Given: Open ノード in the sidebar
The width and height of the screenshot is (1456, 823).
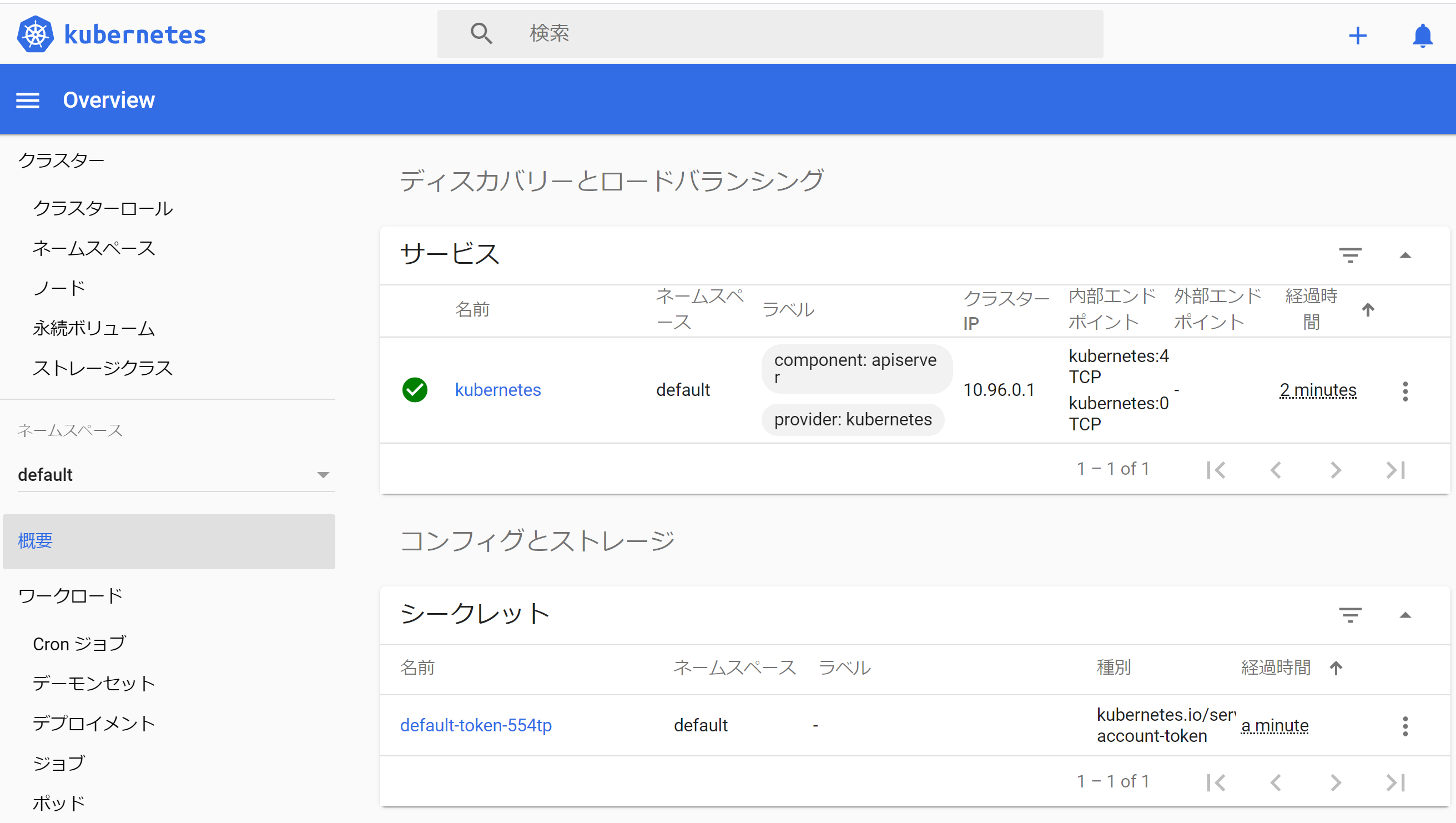Looking at the screenshot, I should (x=59, y=288).
